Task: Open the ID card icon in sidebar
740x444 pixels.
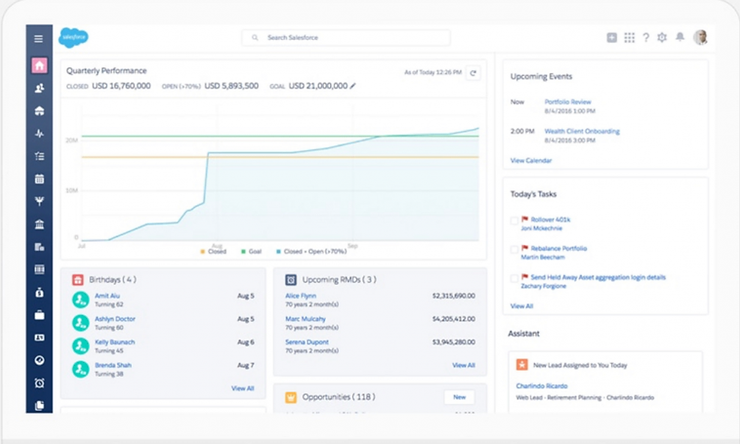Action: 39,338
